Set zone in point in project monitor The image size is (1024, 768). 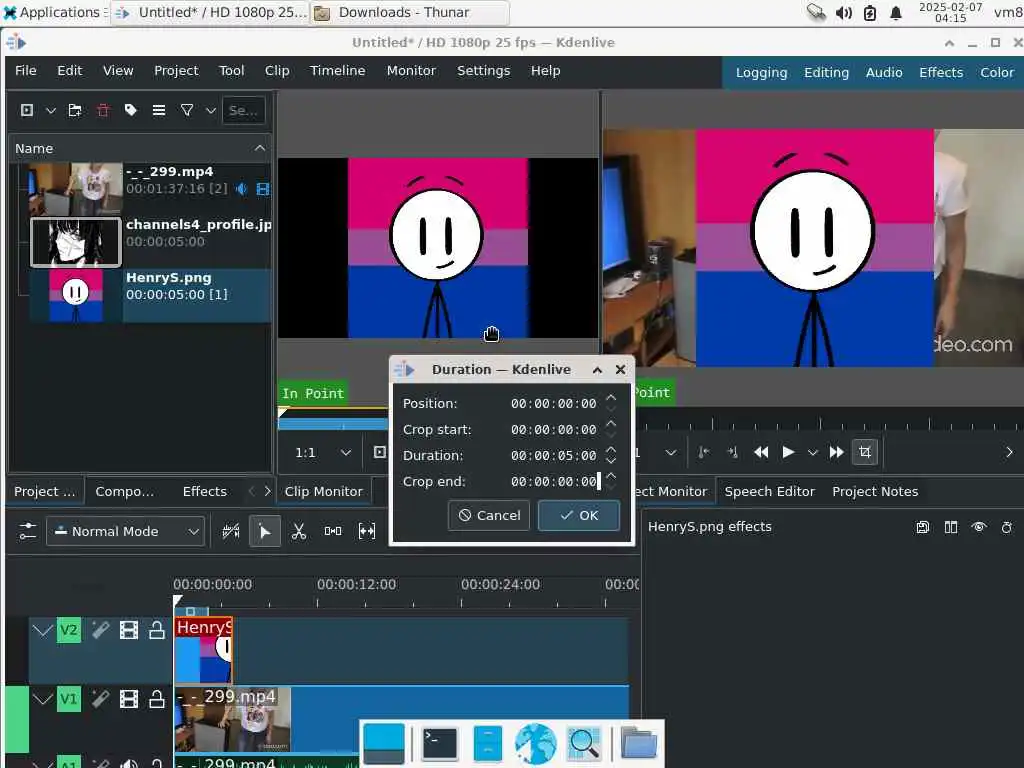point(704,452)
